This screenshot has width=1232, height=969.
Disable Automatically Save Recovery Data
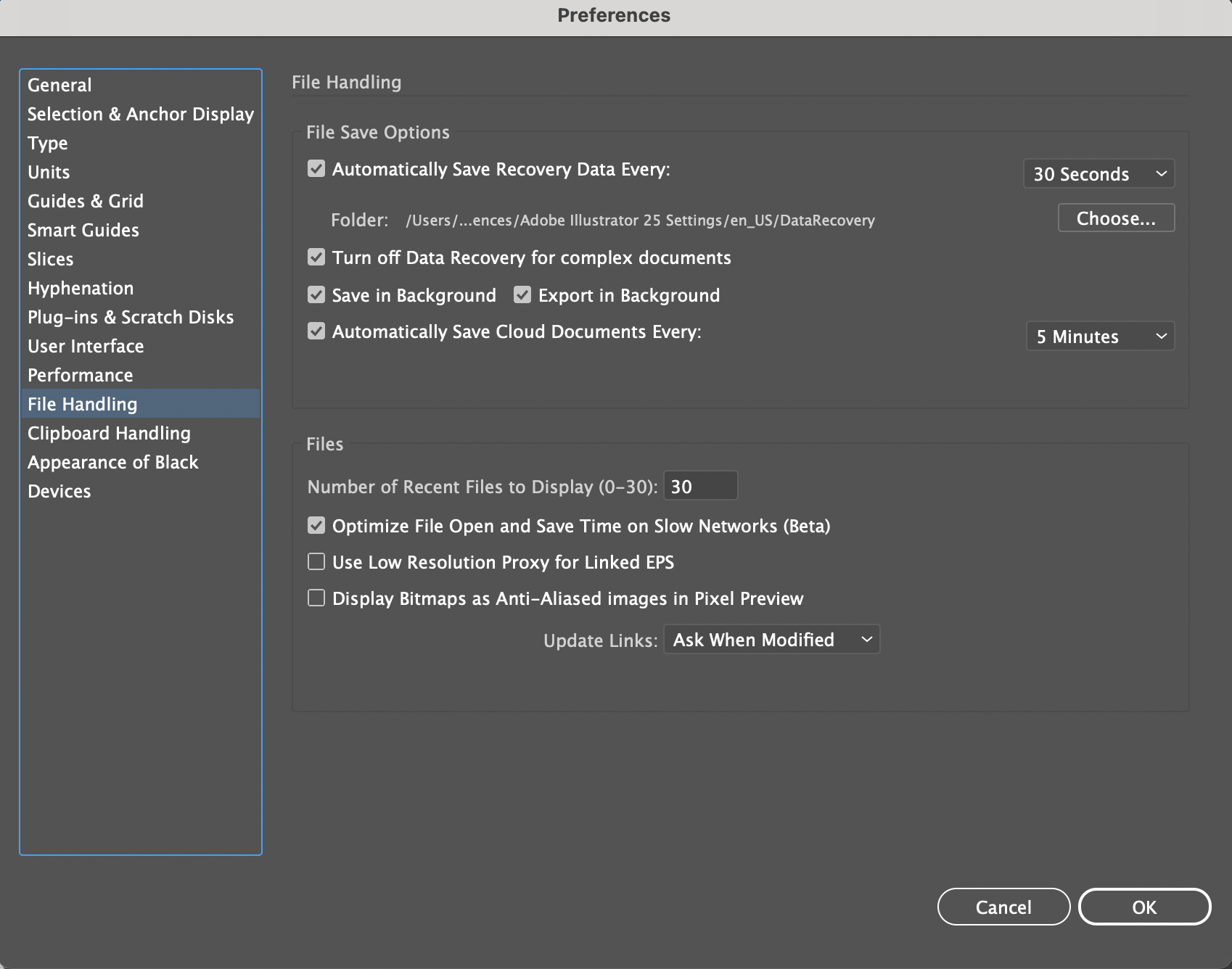316,169
